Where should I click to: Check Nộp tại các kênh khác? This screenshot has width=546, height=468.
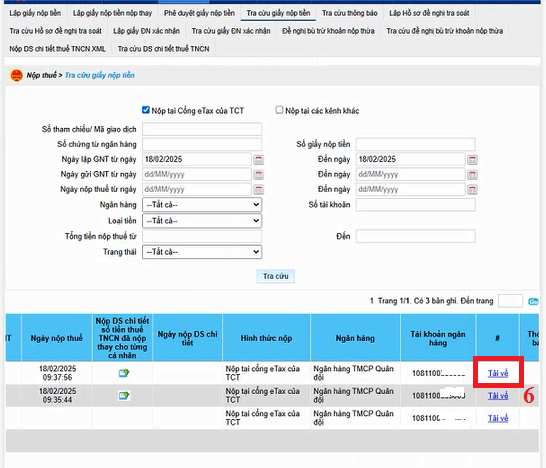[279, 110]
